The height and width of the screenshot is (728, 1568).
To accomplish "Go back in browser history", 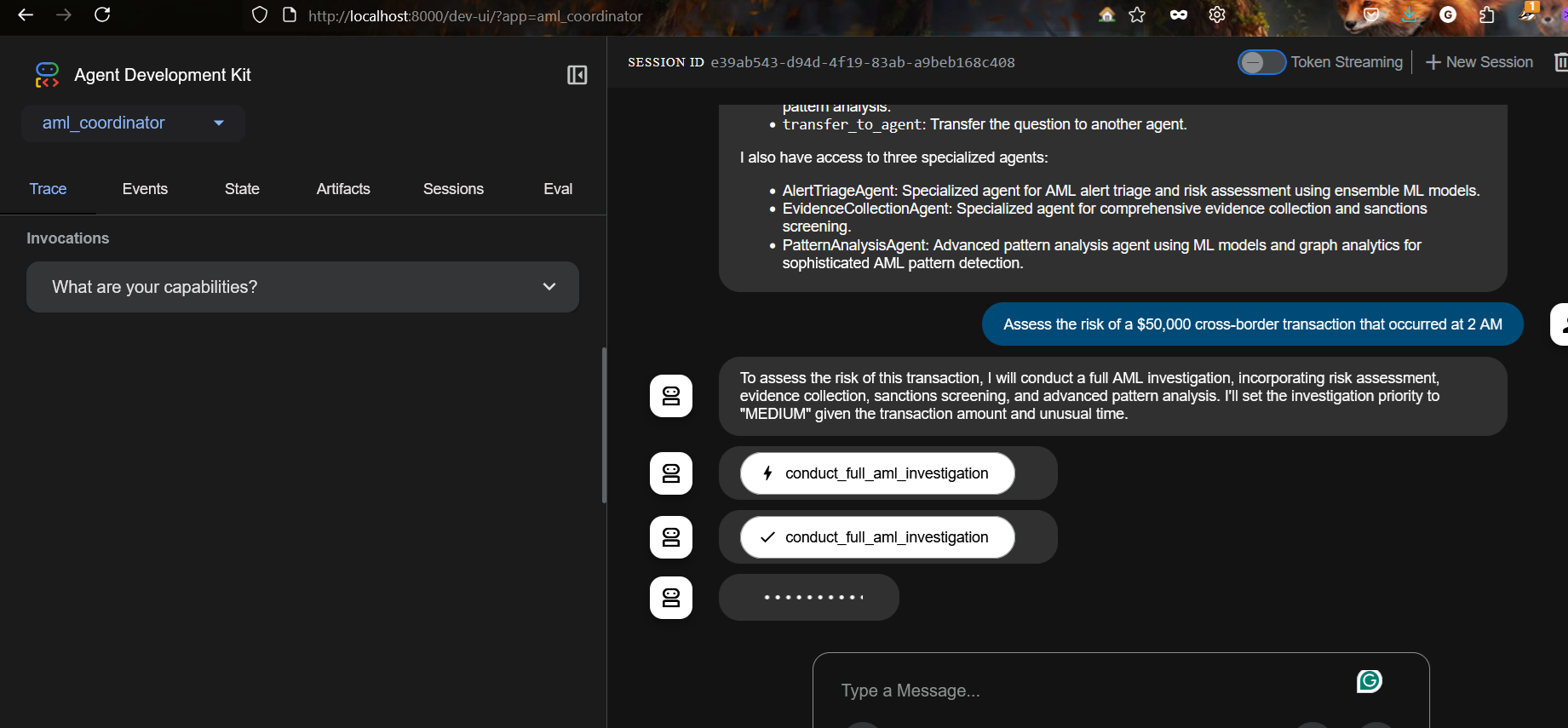I will [26, 14].
